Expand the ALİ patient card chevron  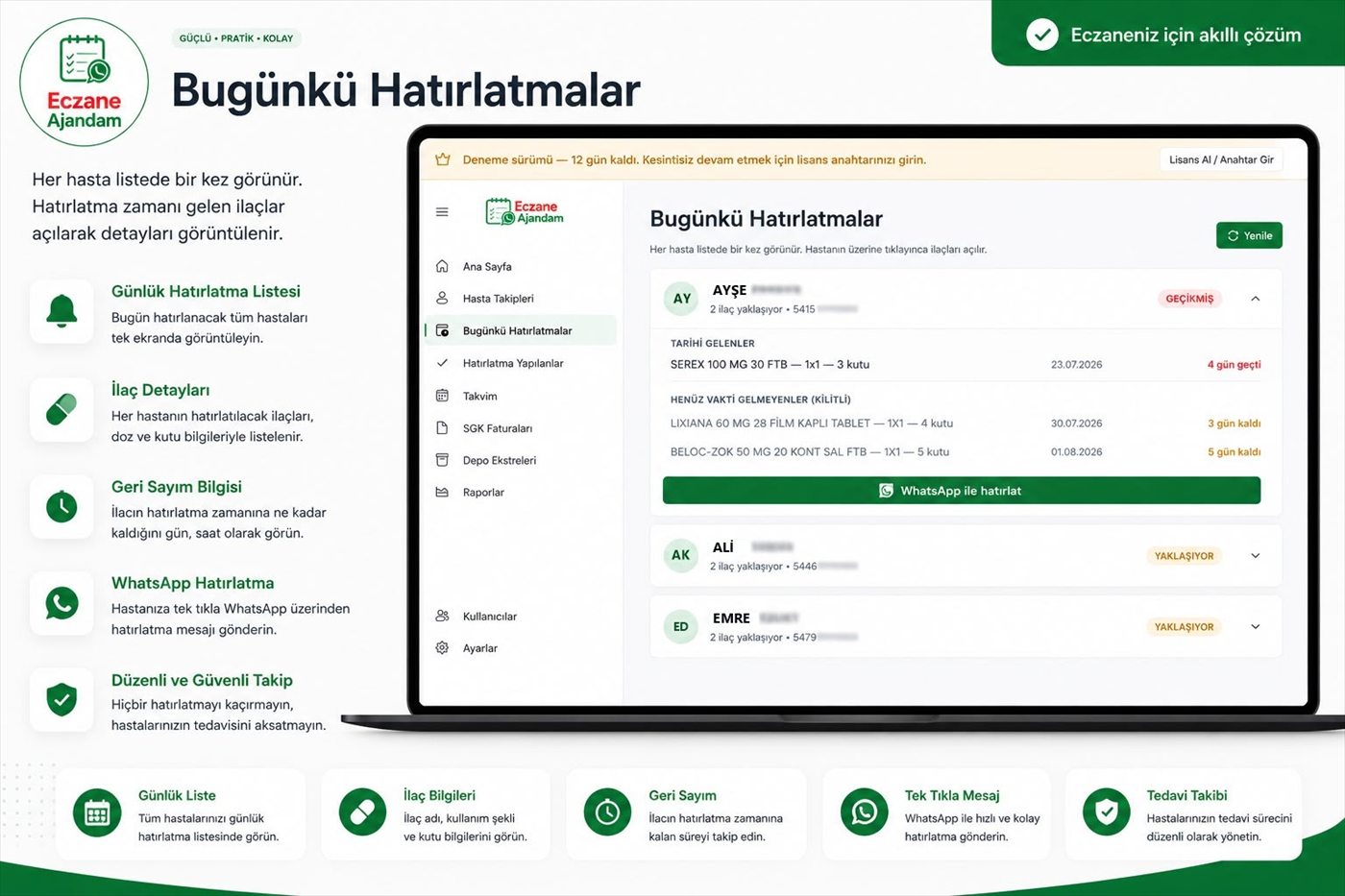coord(1256,555)
